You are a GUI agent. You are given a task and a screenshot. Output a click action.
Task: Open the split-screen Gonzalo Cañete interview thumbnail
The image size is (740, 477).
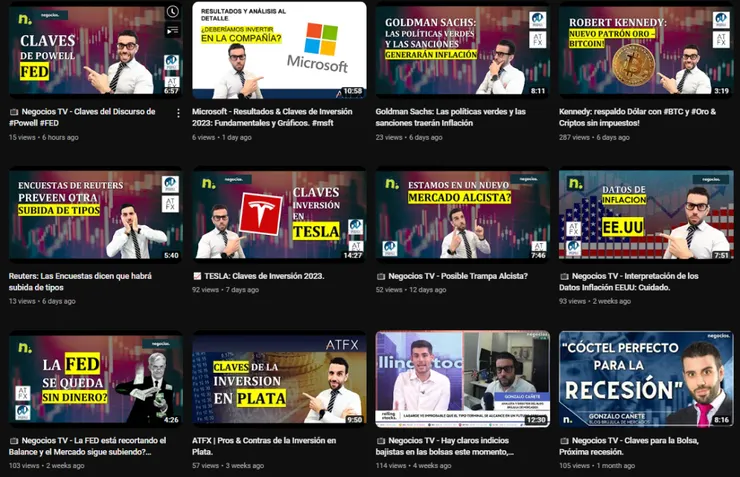click(x=462, y=379)
